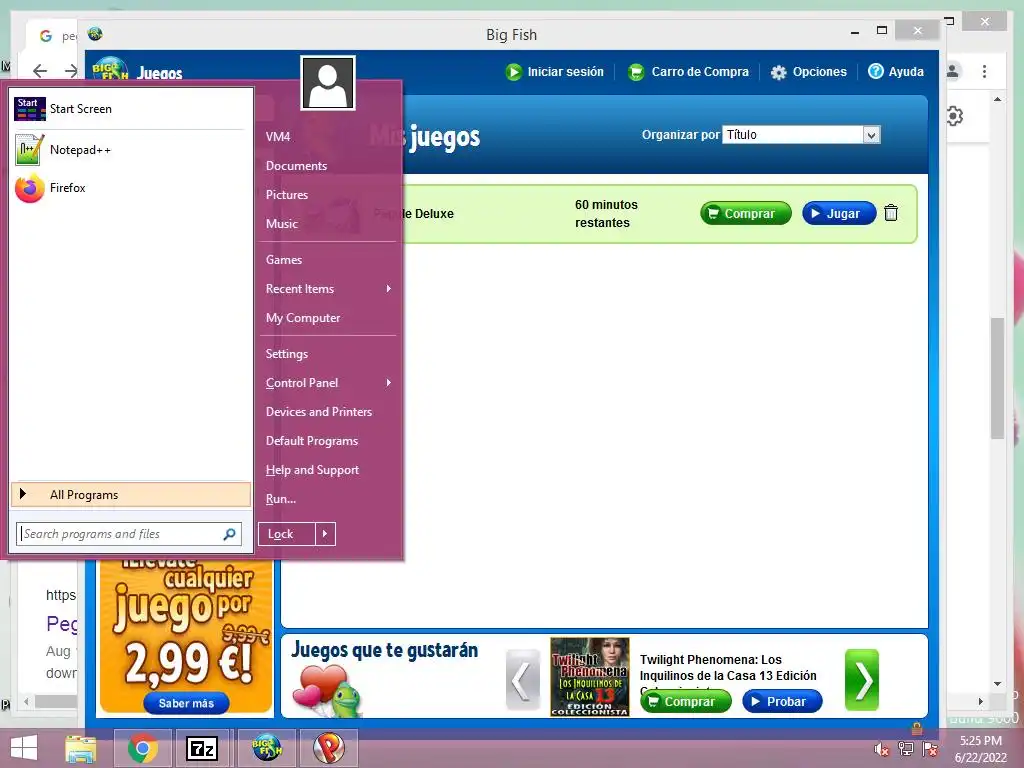This screenshot has width=1024, height=768.
Task: Click the Windows Start button
Action: pyautogui.click(x=24, y=748)
